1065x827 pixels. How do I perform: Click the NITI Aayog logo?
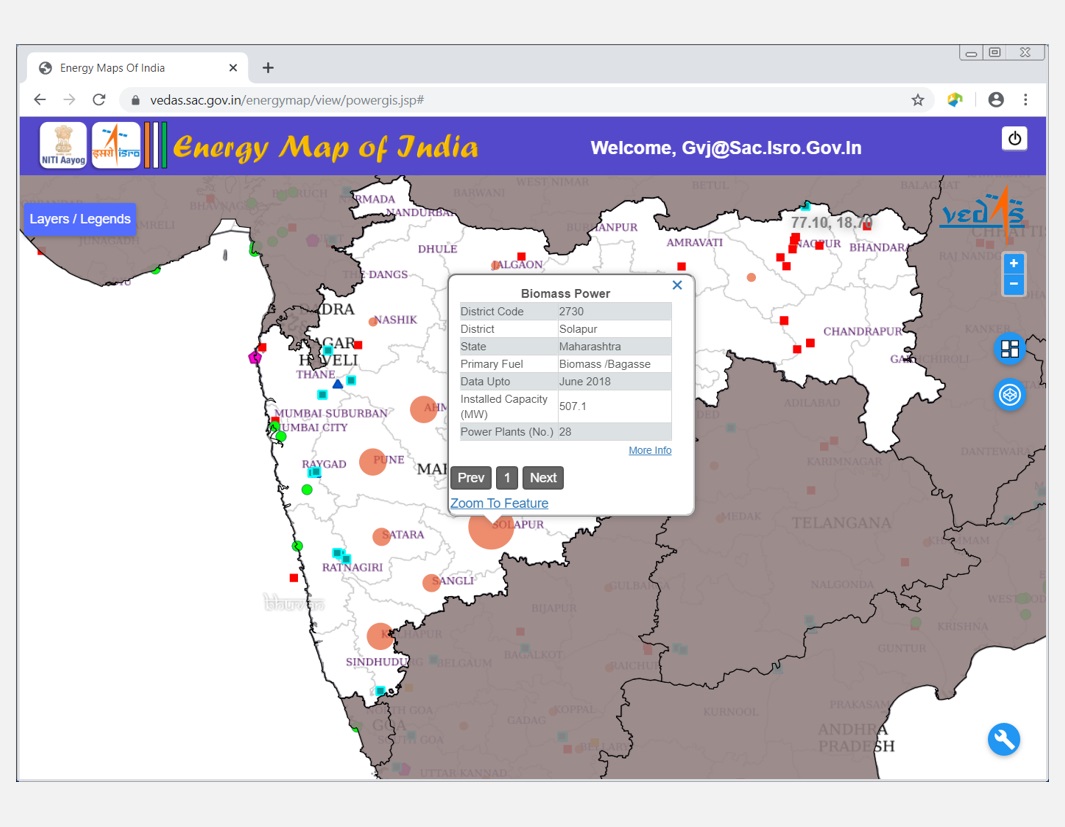click(x=63, y=145)
